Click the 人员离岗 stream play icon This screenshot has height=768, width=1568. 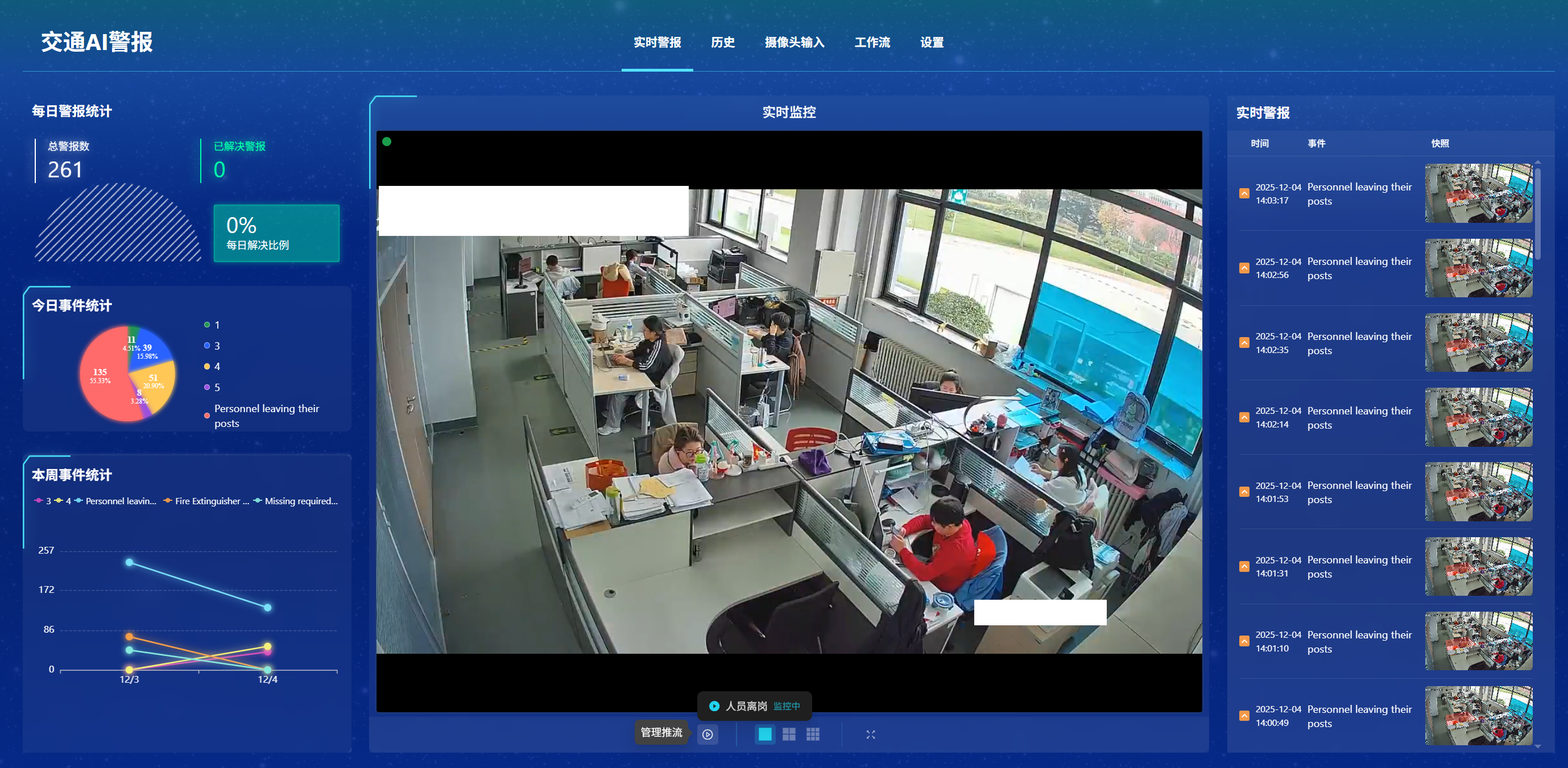(x=714, y=706)
